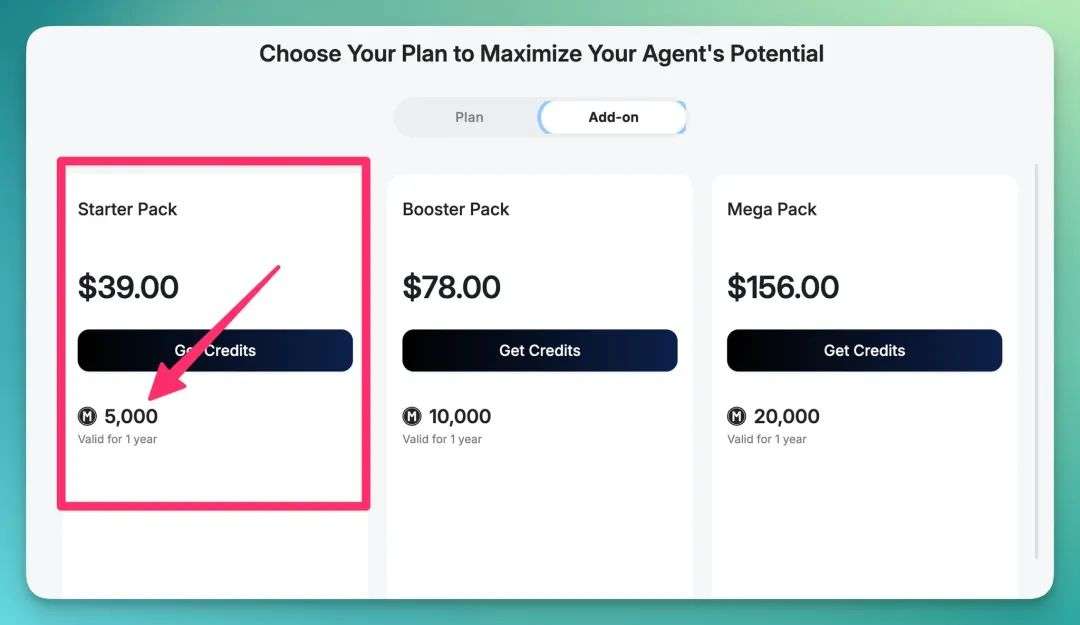The width and height of the screenshot is (1080, 625).
Task: Click Valid for 1 year under Booster Pack
Action: pyautogui.click(x=442, y=439)
